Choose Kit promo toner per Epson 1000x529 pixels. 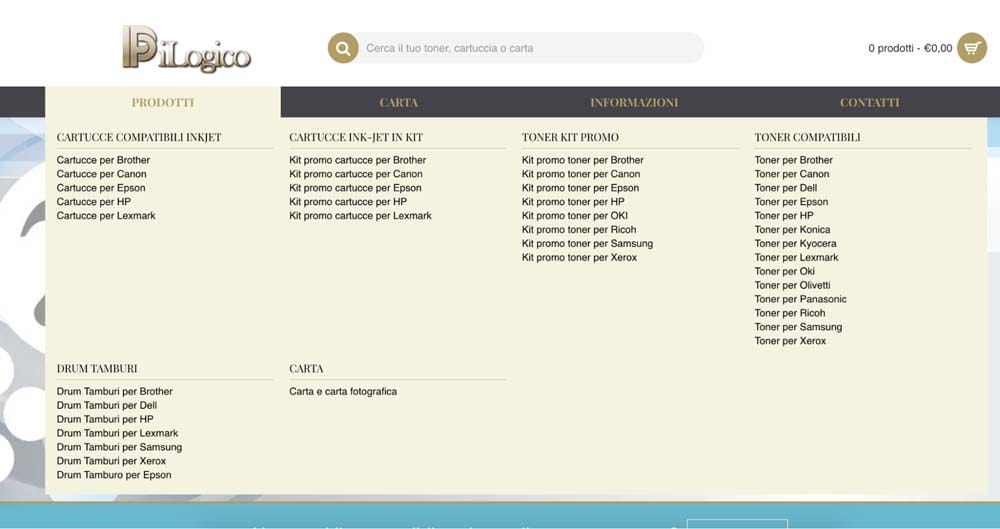tap(580, 188)
